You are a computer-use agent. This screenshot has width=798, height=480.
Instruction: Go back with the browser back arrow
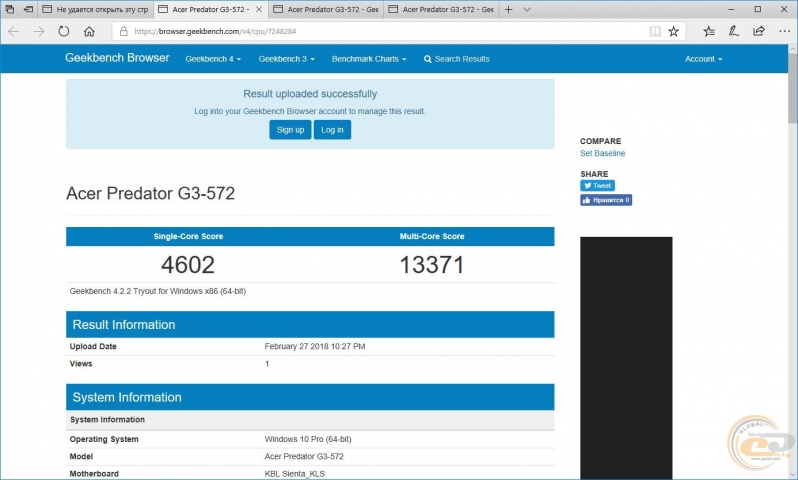(x=14, y=32)
